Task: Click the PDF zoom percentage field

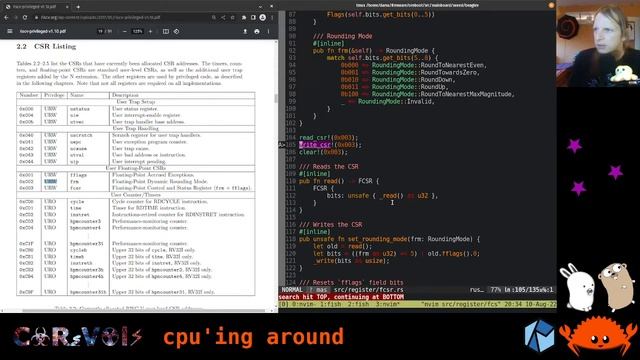Action: coord(138,31)
